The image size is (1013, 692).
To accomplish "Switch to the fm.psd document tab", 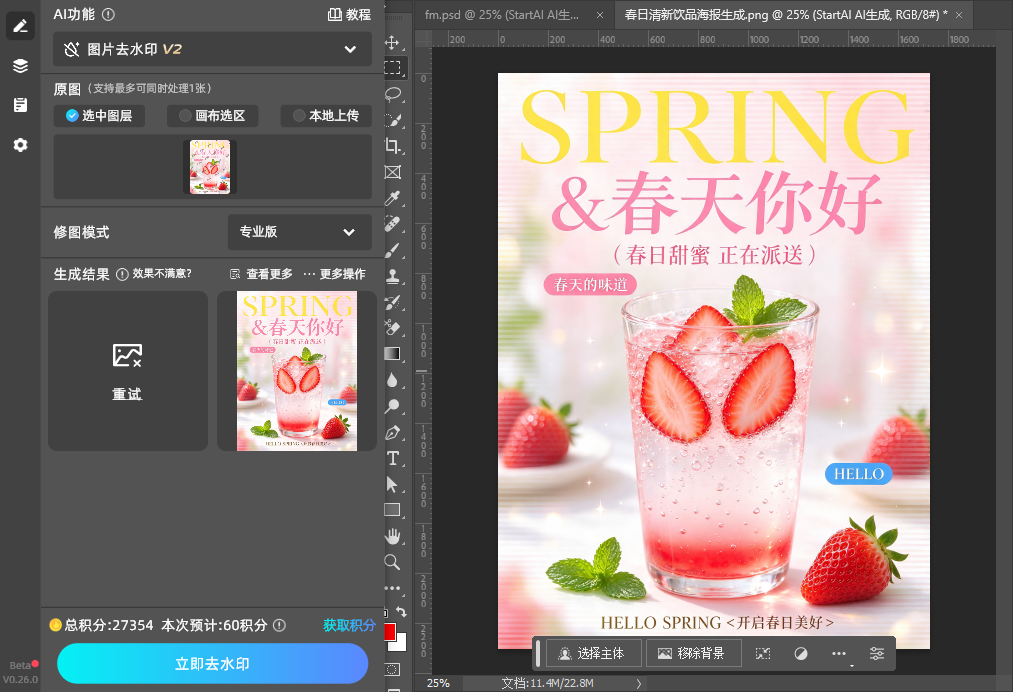I will click(502, 15).
